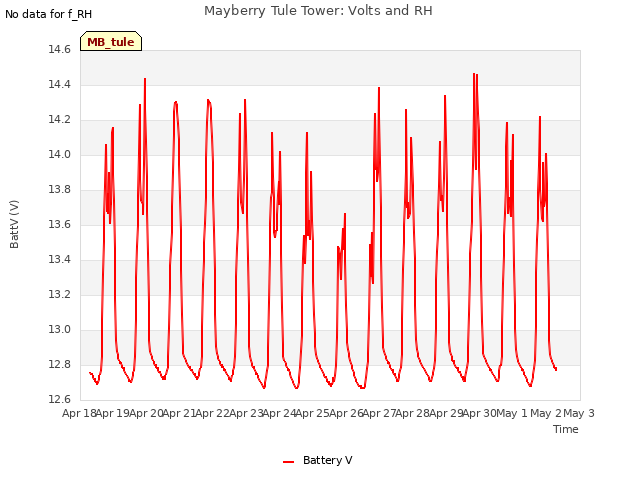The height and width of the screenshot is (480, 640).
Task: Click the Apr 28 x-axis date label
Action: point(413,413)
